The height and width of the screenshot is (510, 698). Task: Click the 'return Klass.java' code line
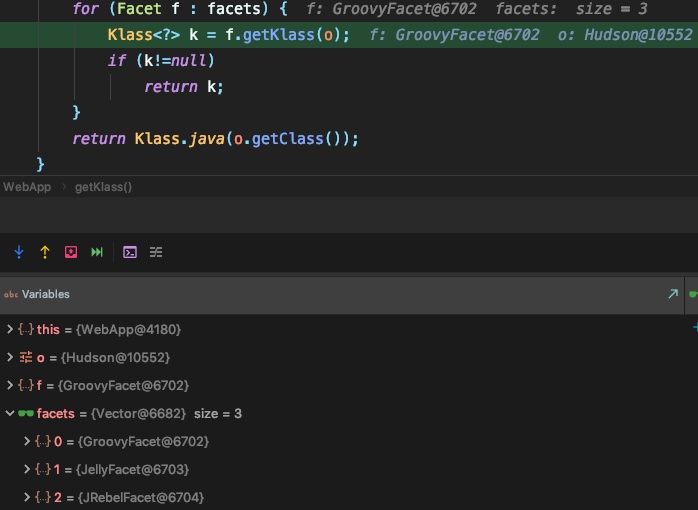[215, 138]
